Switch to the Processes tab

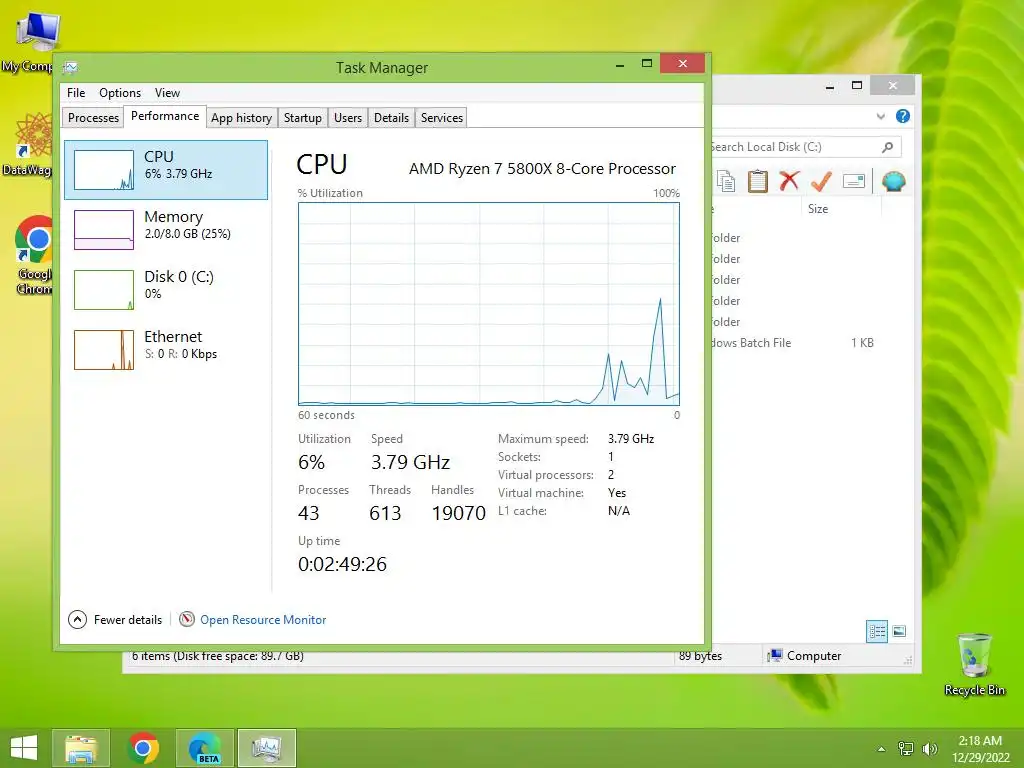[x=93, y=118]
